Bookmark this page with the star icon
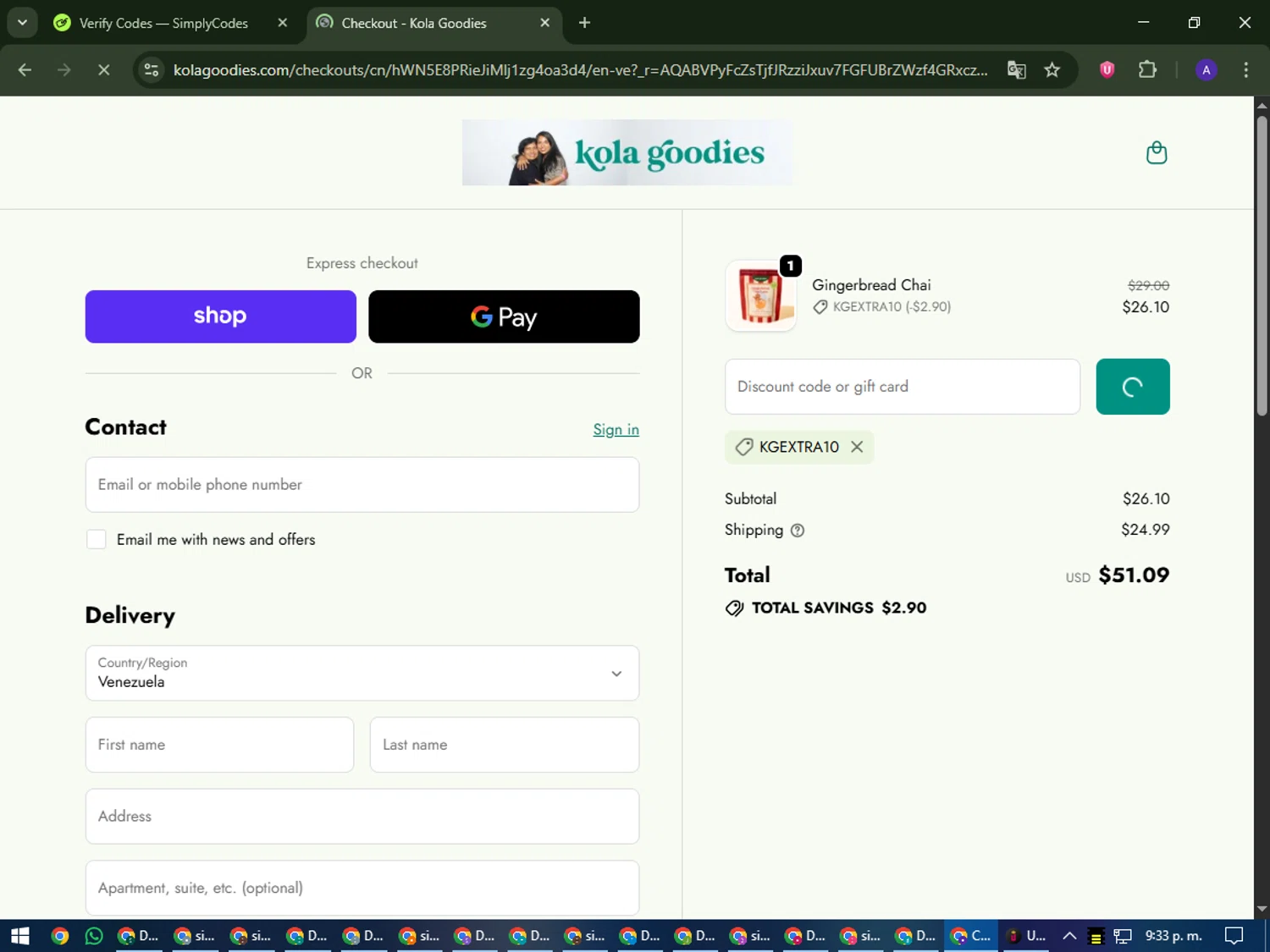The height and width of the screenshot is (952, 1270). [1052, 70]
